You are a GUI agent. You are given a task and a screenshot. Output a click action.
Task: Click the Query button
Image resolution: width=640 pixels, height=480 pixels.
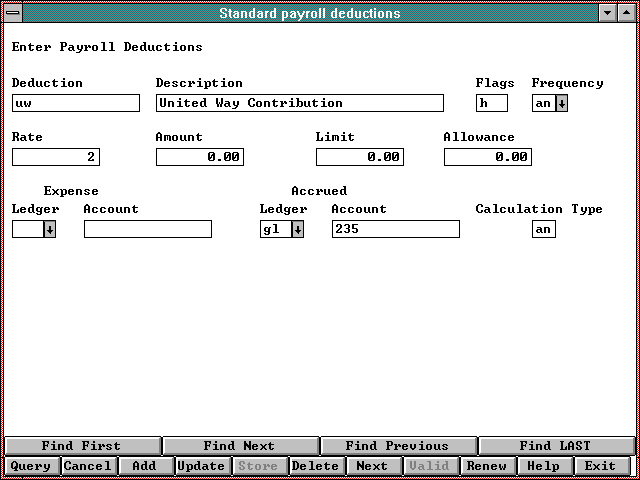tap(31, 466)
